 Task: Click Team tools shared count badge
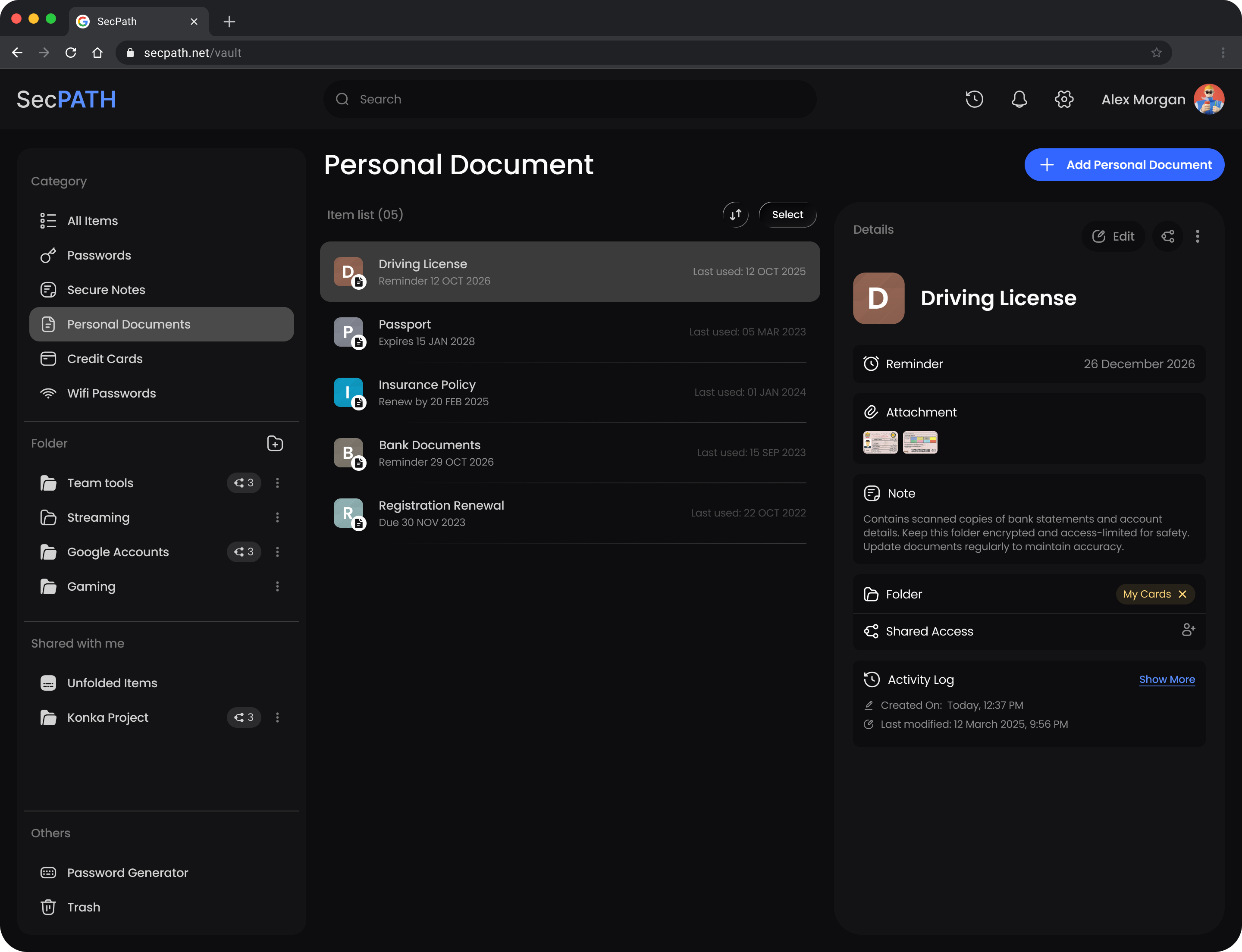pyautogui.click(x=244, y=483)
